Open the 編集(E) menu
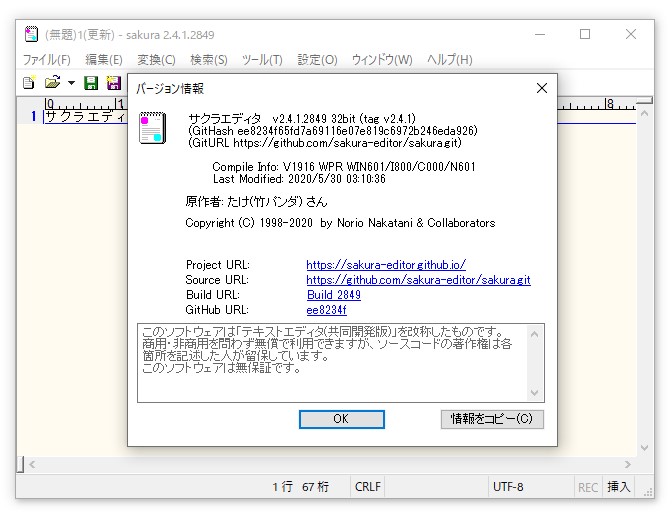This screenshot has height=519, width=672. (x=104, y=60)
